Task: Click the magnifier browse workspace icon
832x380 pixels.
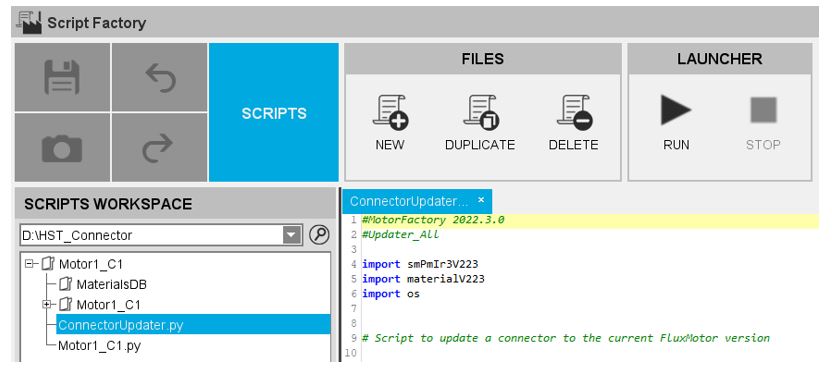Action: click(319, 235)
